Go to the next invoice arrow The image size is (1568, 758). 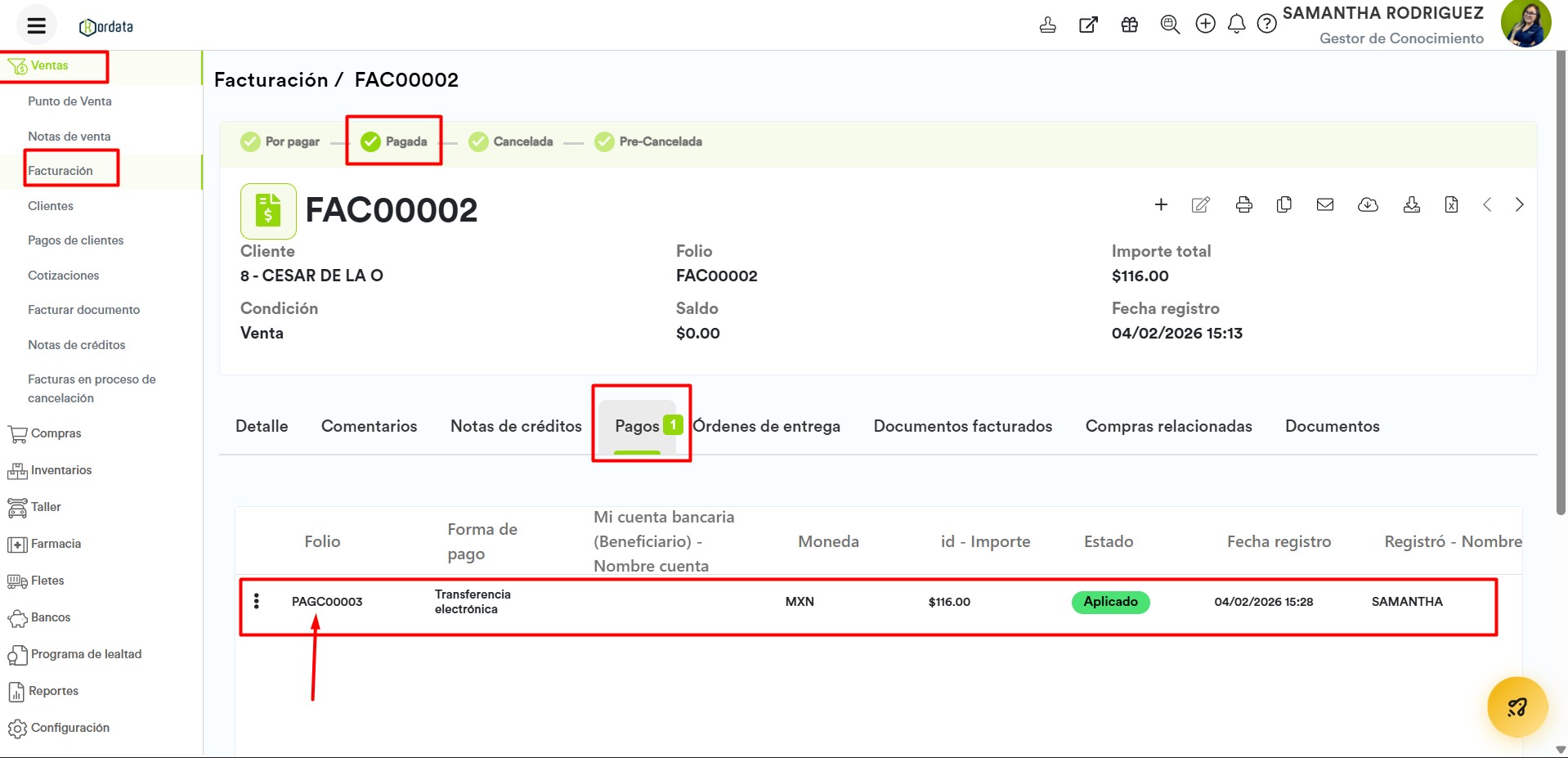1519,204
